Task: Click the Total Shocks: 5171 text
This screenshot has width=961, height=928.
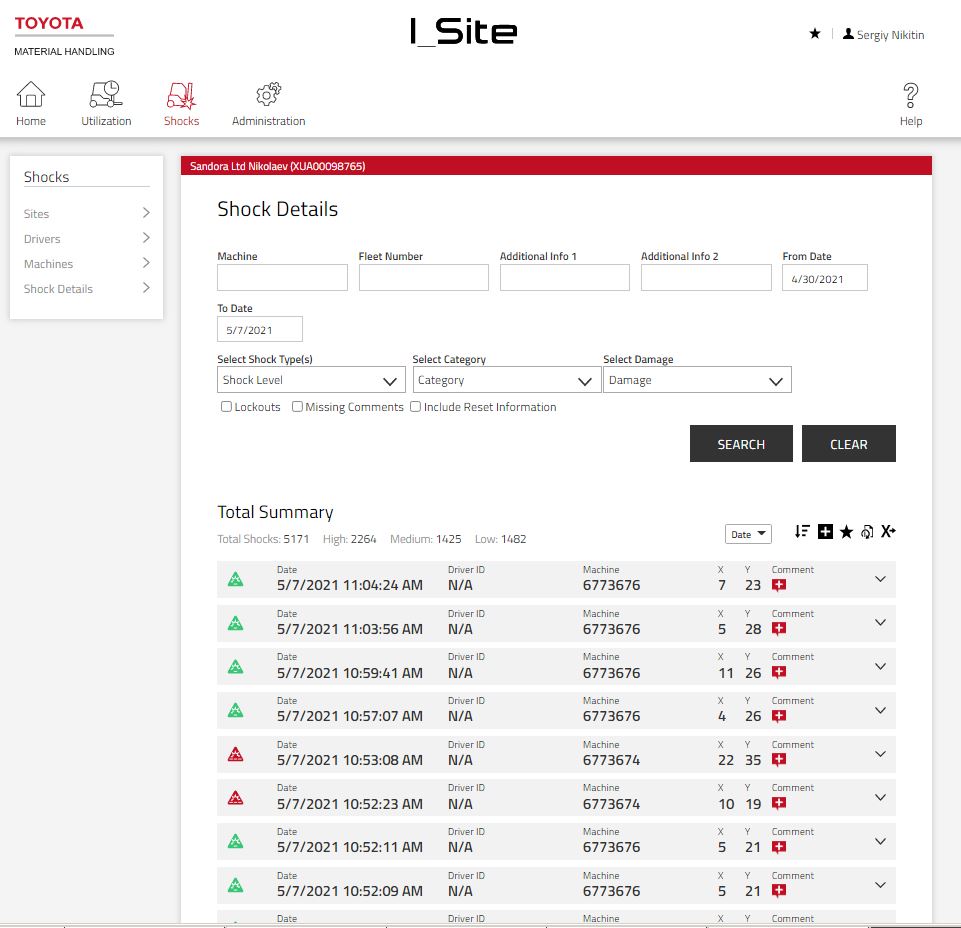Action: [263, 539]
